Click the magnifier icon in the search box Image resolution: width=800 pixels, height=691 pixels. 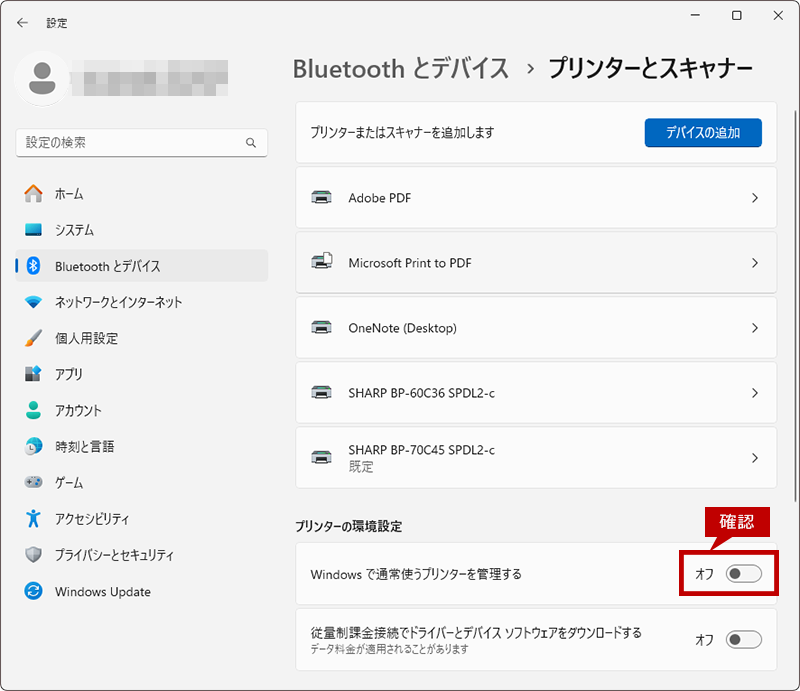pos(251,143)
